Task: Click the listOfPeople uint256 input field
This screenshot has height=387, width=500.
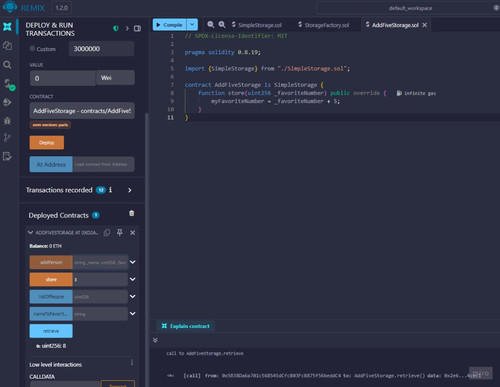Action: click(100, 296)
